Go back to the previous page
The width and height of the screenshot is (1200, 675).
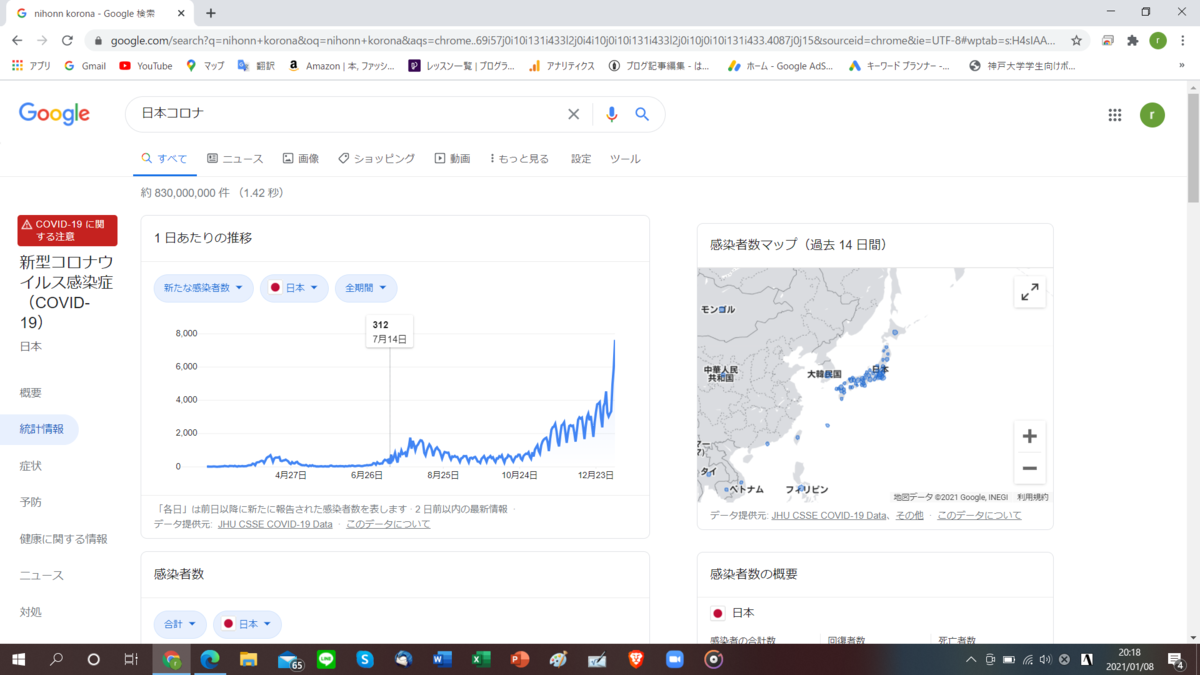[x=17, y=40]
